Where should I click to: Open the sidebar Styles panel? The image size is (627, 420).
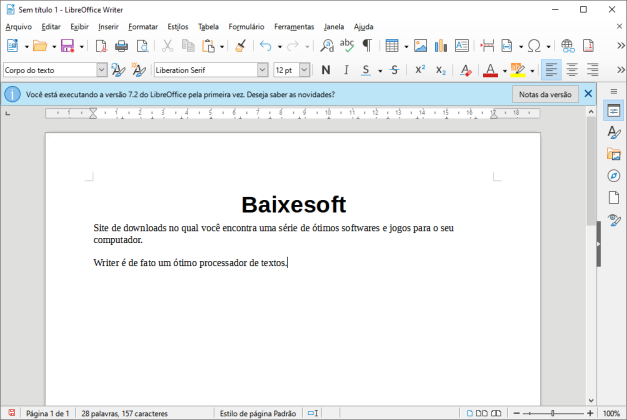(x=613, y=132)
